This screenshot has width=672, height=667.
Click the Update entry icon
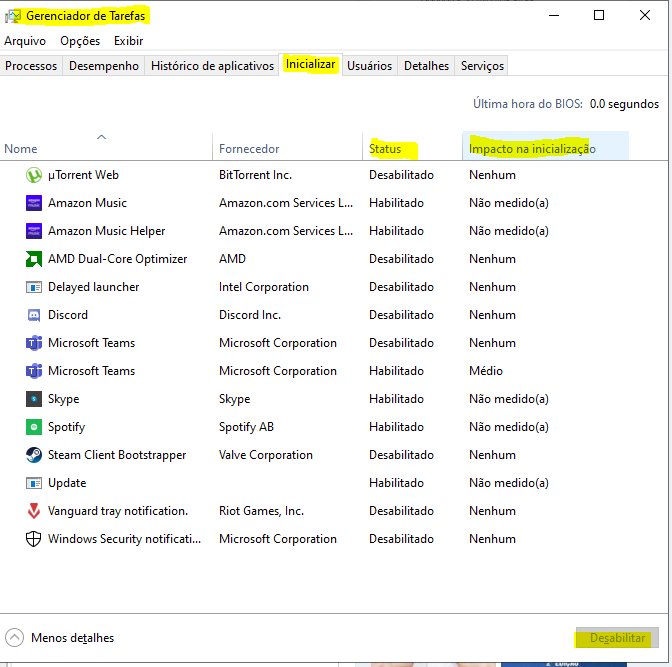34,483
